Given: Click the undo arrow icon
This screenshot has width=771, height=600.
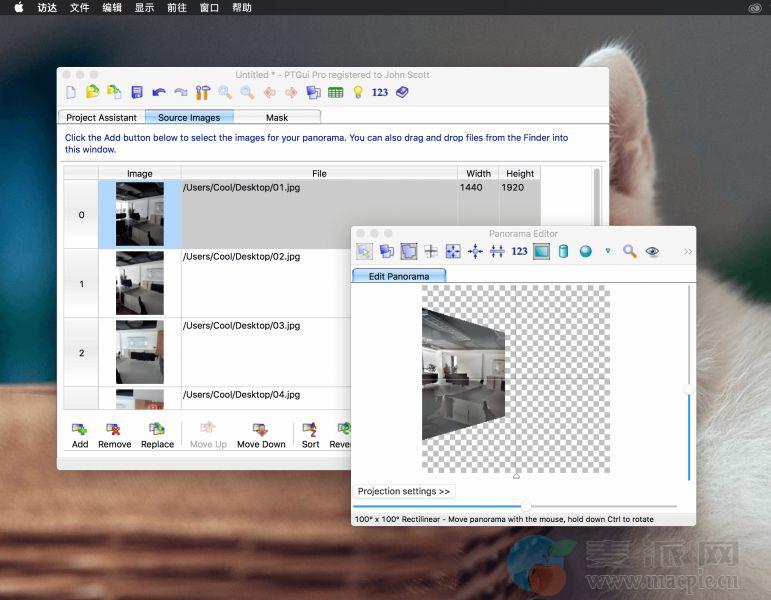Looking at the screenshot, I should (158, 92).
